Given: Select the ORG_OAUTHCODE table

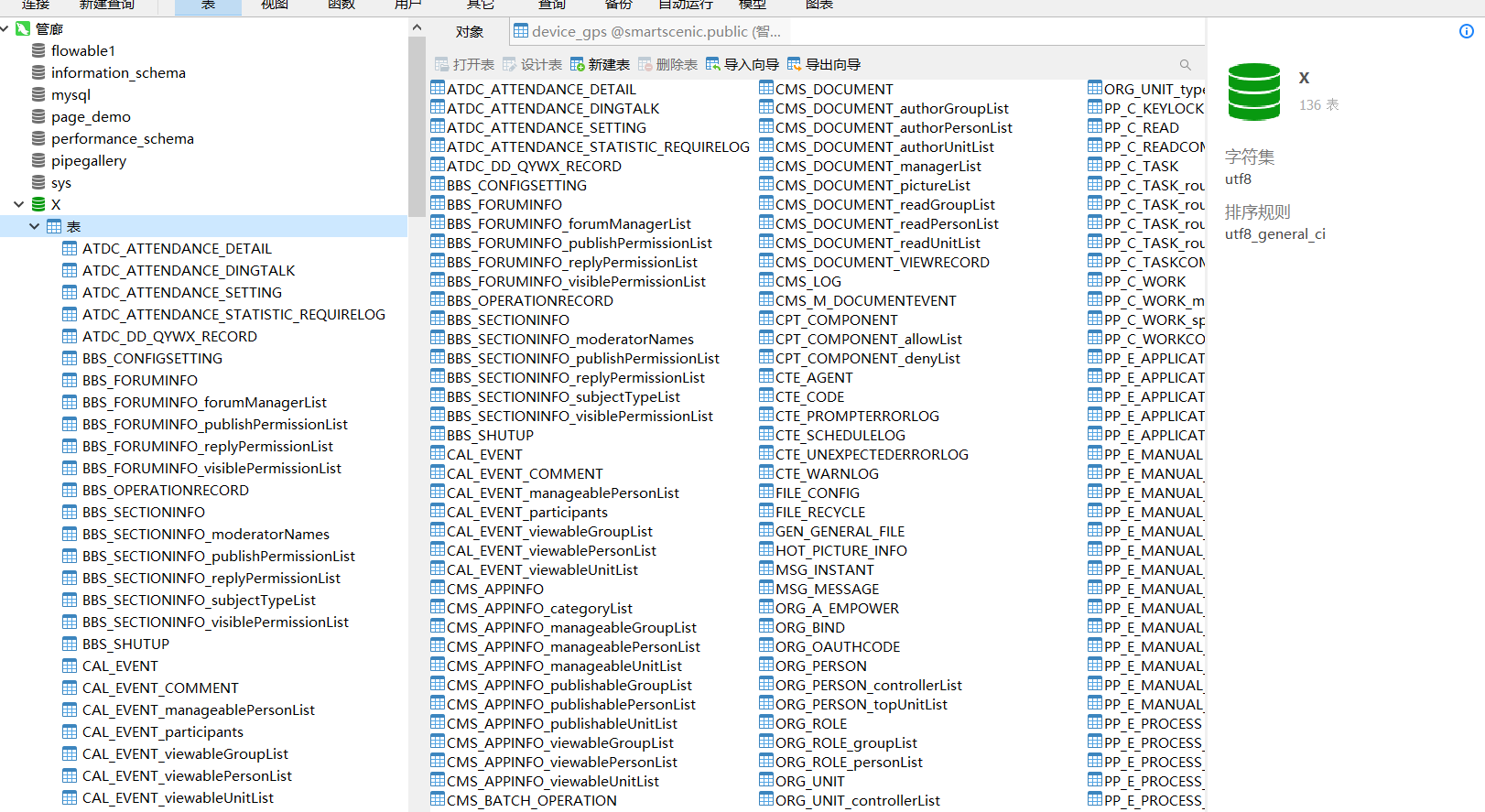Looking at the screenshot, I should (x=838, y=646).
